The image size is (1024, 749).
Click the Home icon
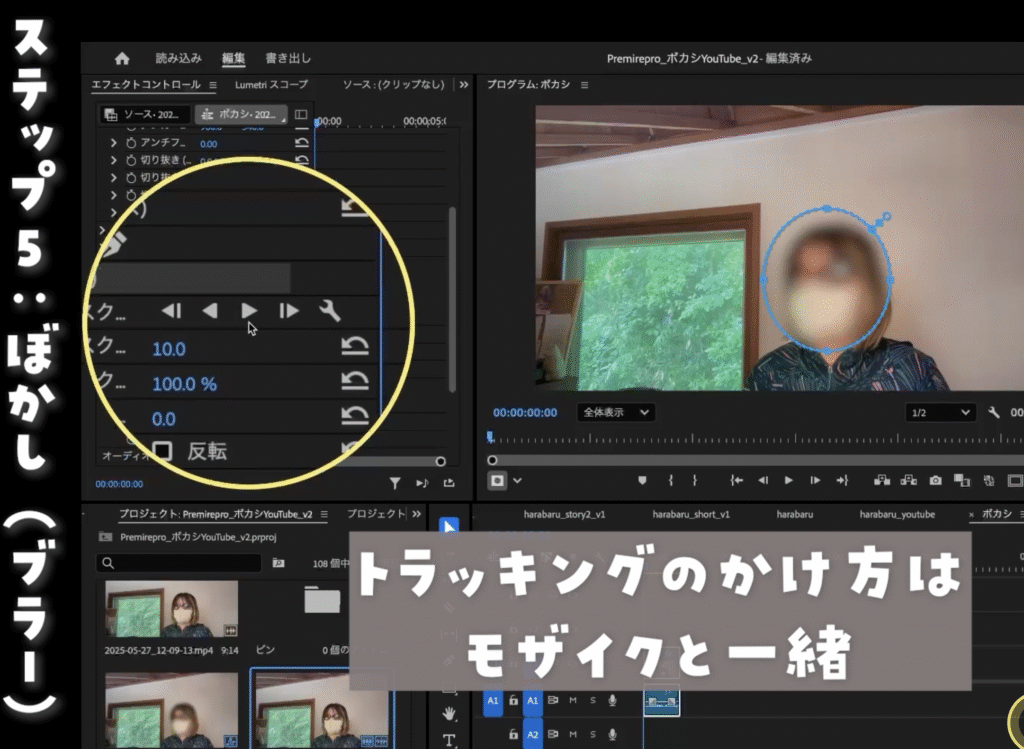point(122,58)
